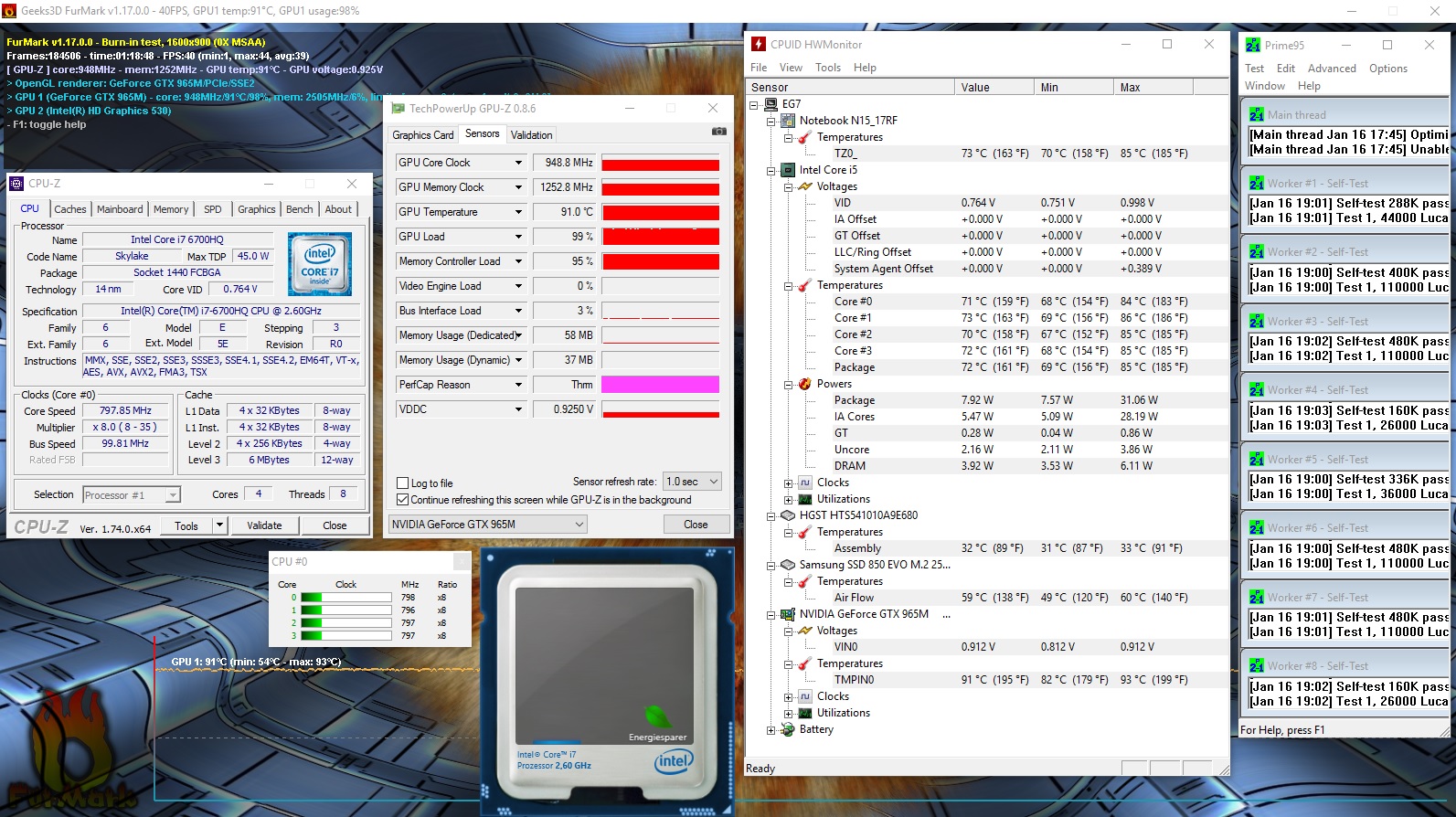This screenshot has width=1456, height=817.
Task: Click the CPU #0 core 0 clock bar
Action: point(346,598)
